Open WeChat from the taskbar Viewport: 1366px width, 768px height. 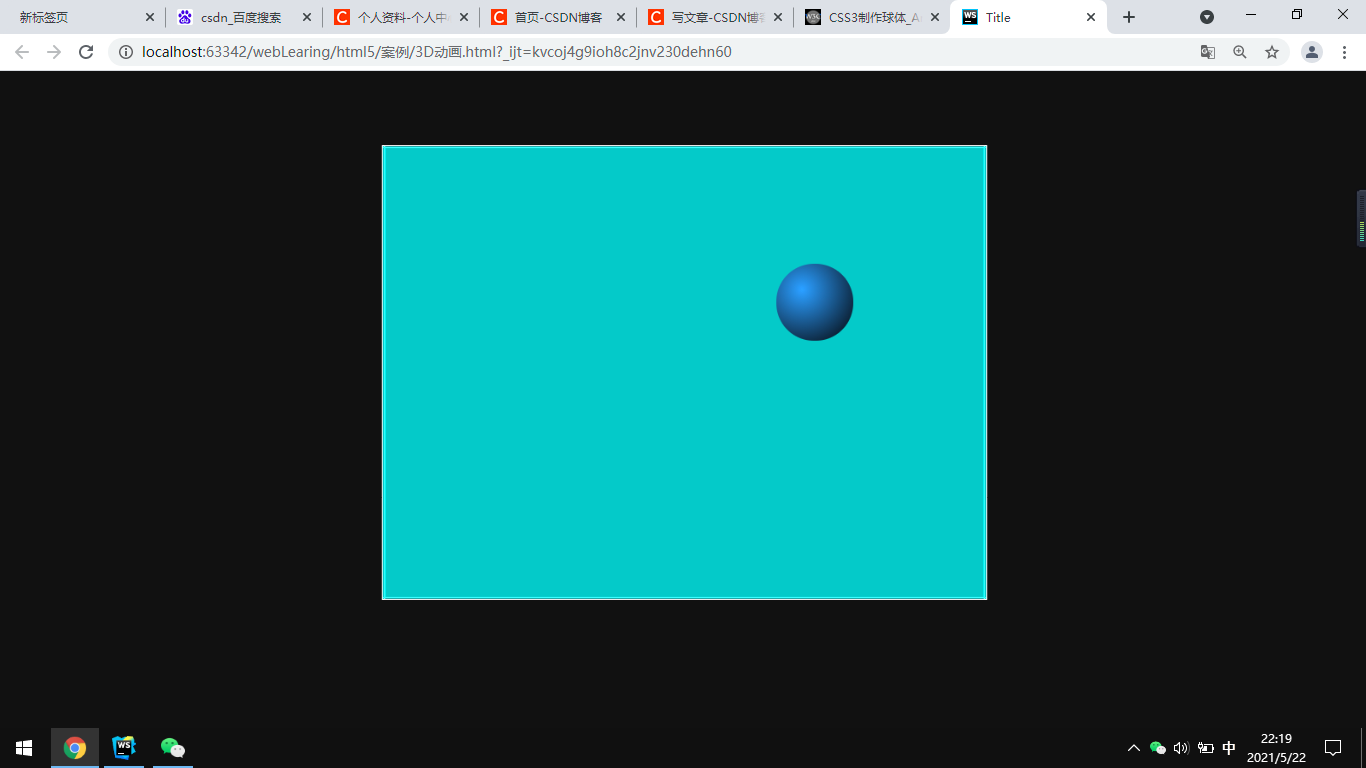click(173, 748)
